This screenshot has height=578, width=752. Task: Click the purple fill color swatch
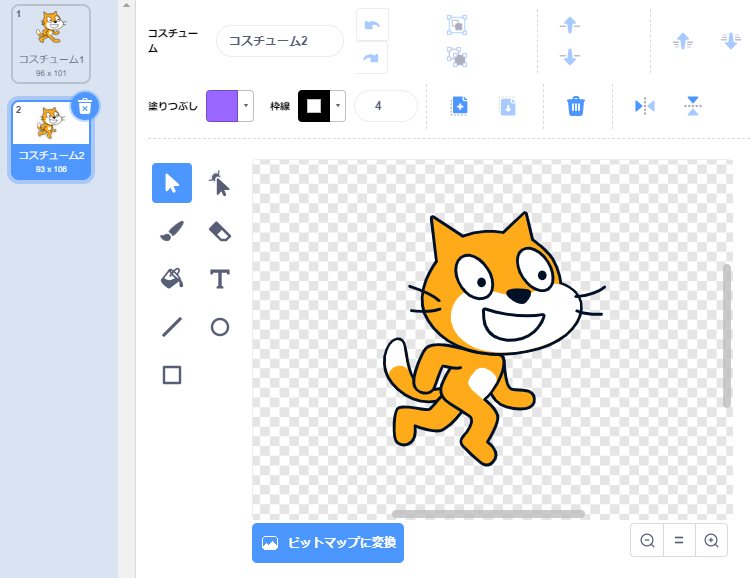[222, 106]
